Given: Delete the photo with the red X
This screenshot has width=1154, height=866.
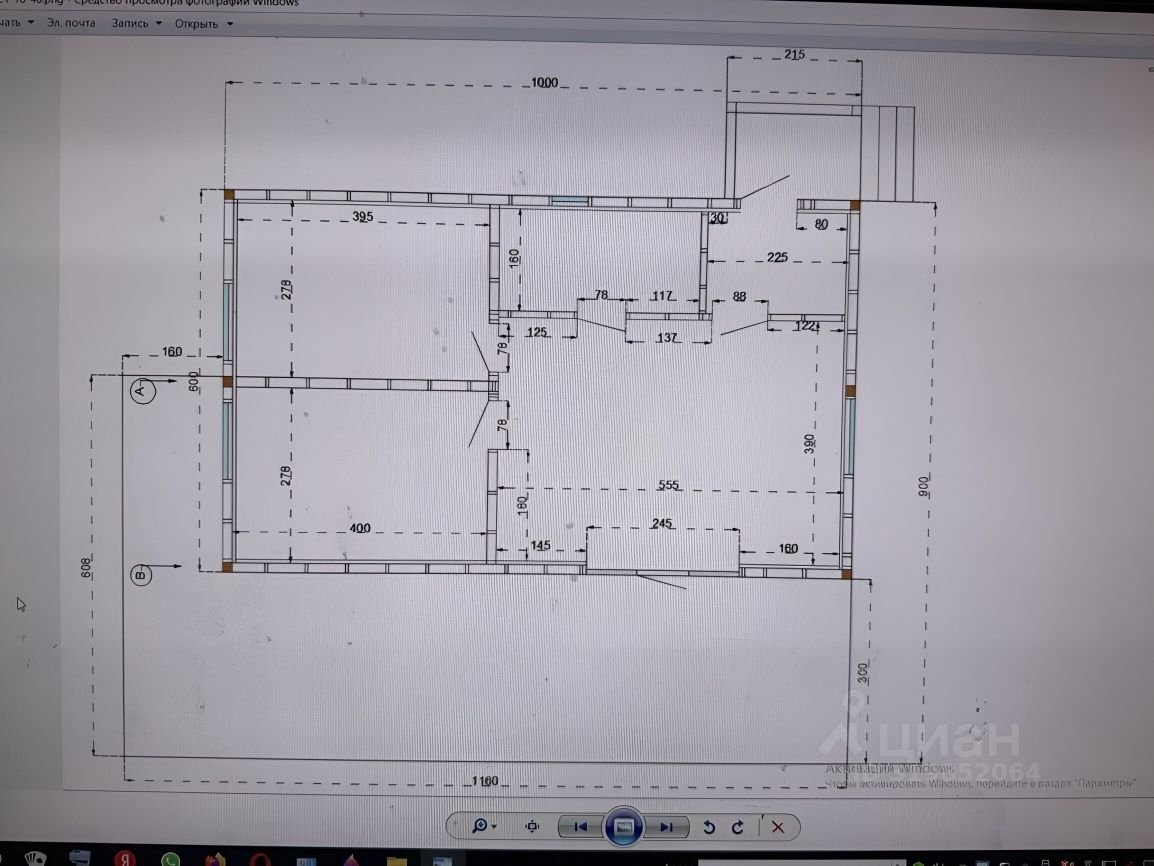Looking at the screenshot, I should point(778,827).
